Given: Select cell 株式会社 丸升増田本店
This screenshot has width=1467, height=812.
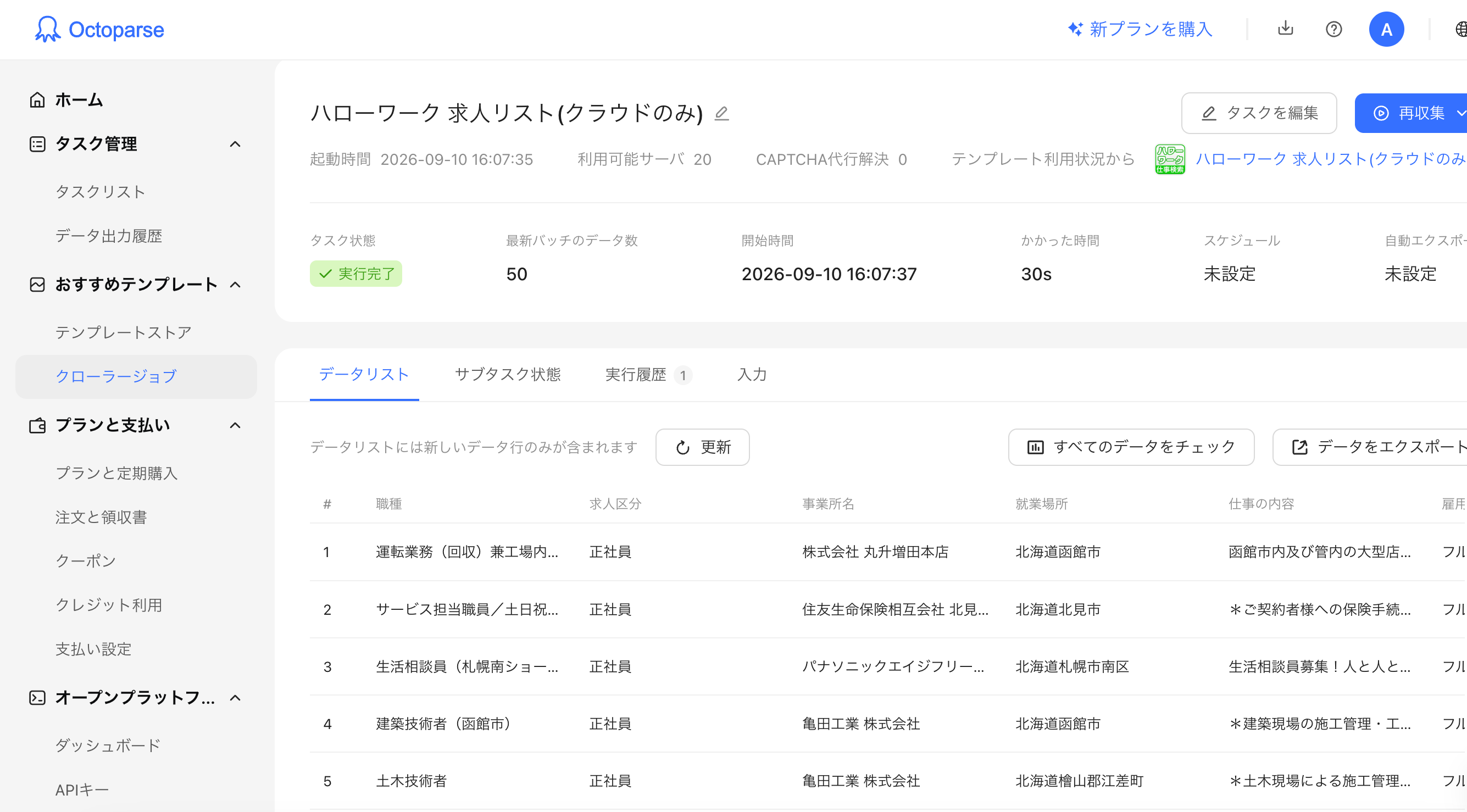Looking at the screenshot, I should [875, 551].
